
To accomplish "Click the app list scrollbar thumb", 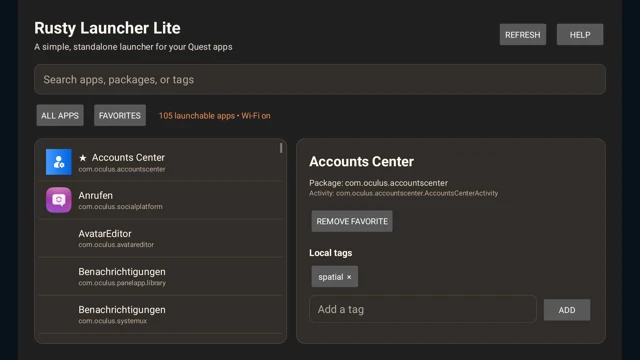I will pyautogui.click(x=281, y=148).
